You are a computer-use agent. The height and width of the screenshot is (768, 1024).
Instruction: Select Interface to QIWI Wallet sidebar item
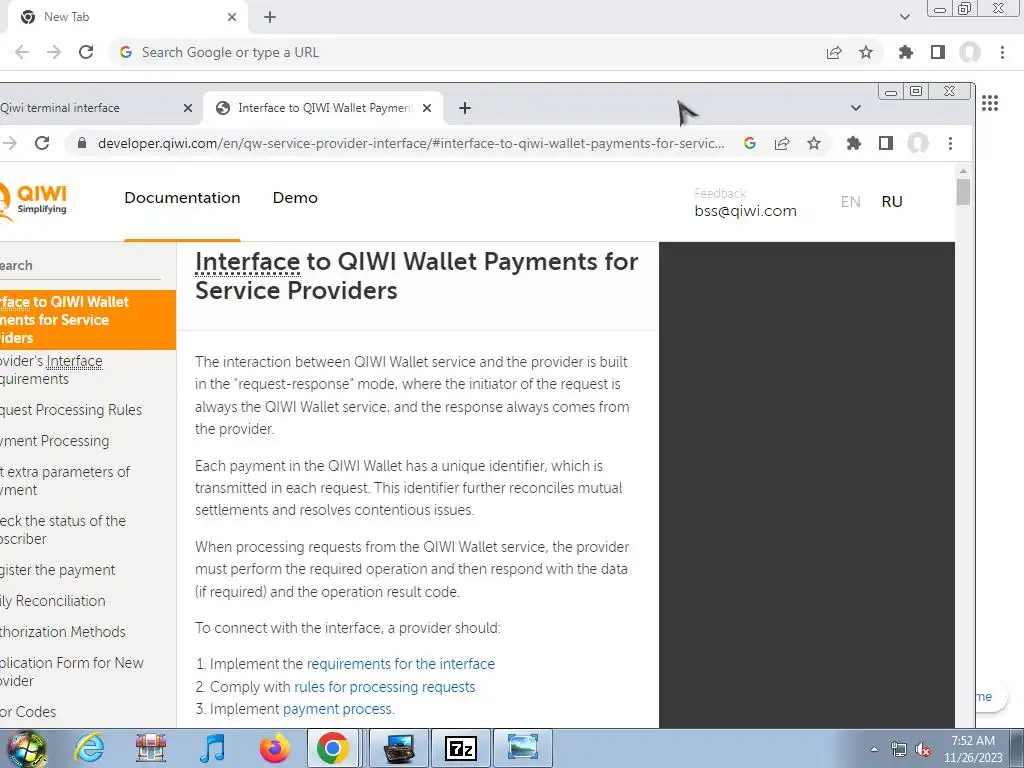click(88, 320)
